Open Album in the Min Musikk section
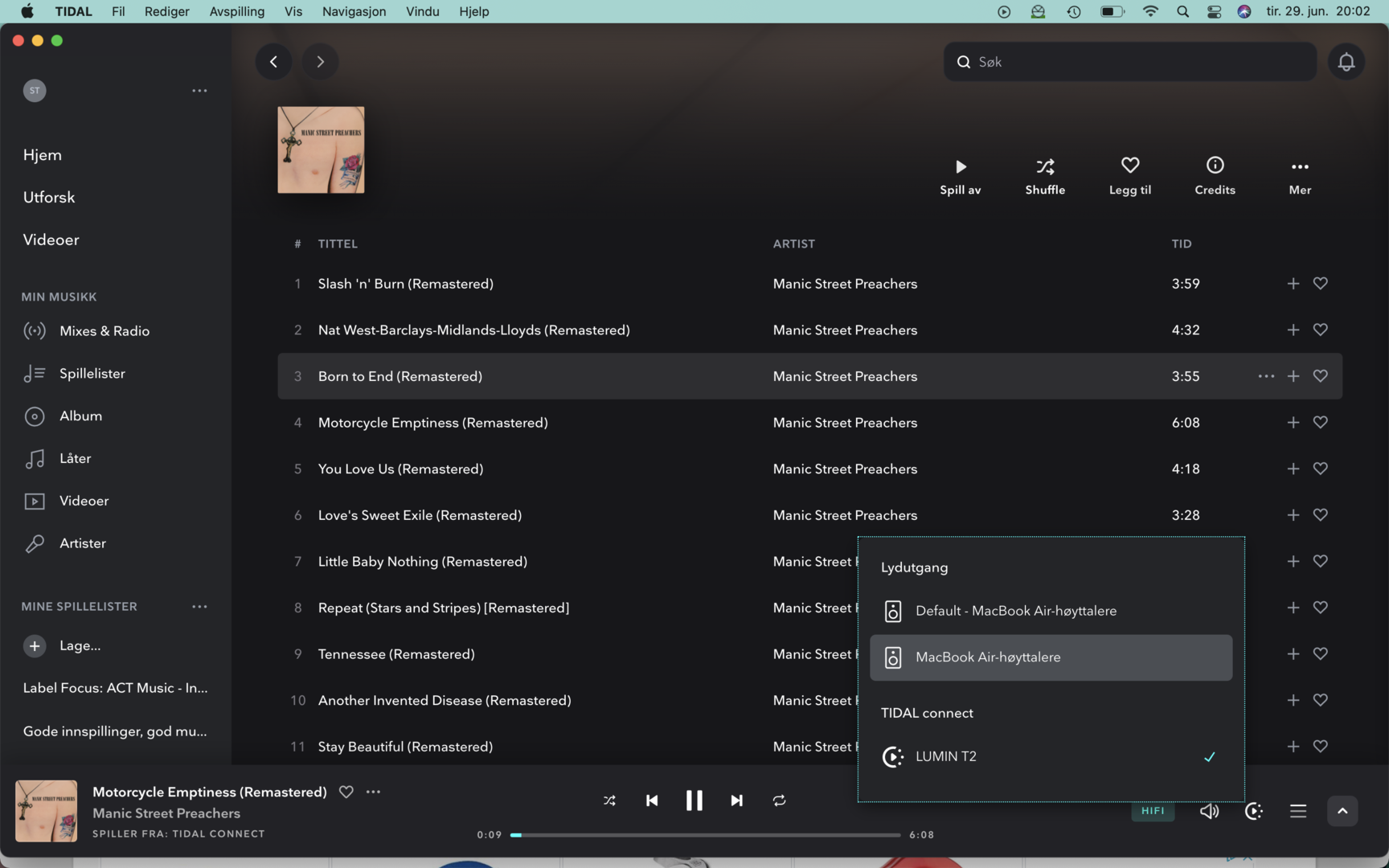 tap(63, 416)
